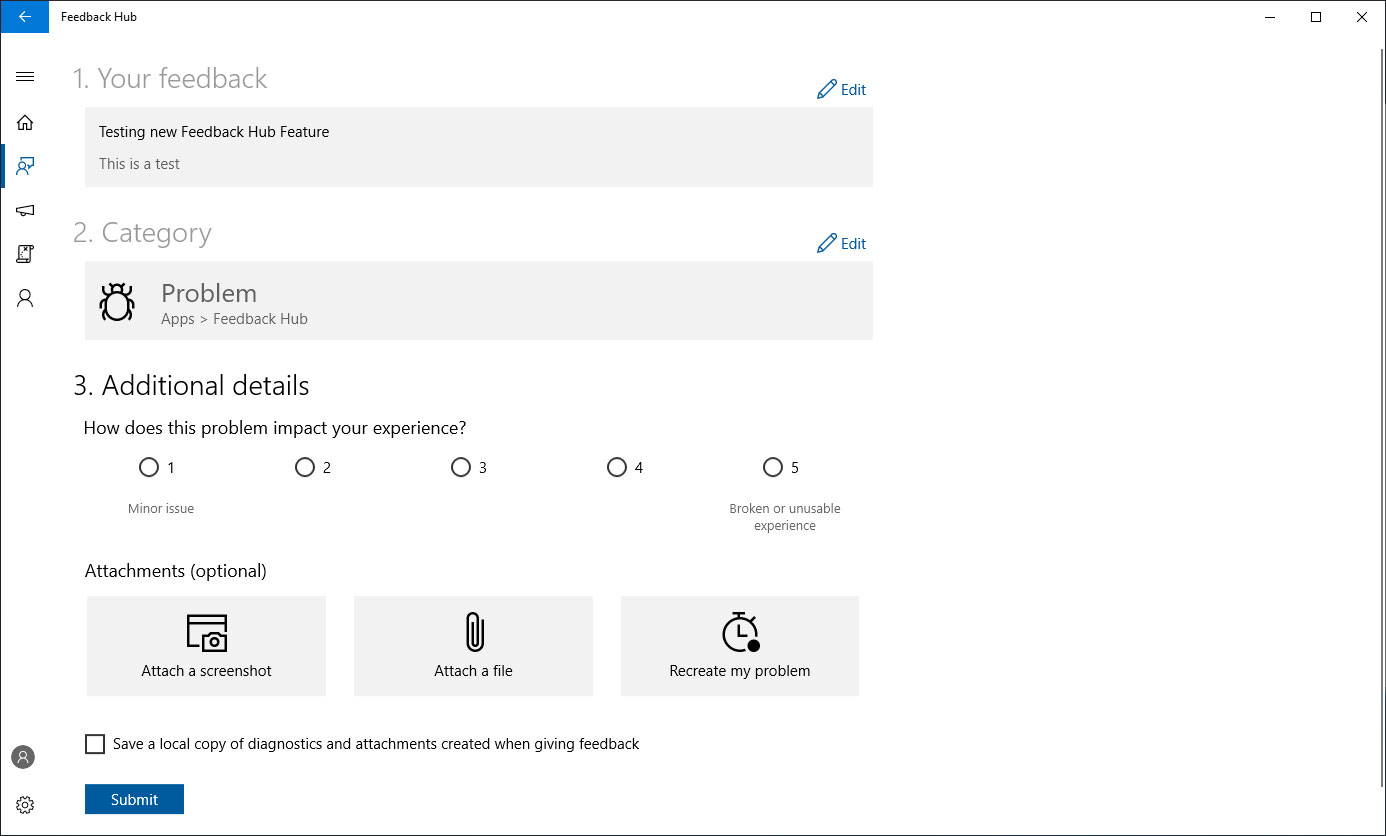
Task: Click 'How does this problem impact your experience?' question
Action: pos(275,428)
